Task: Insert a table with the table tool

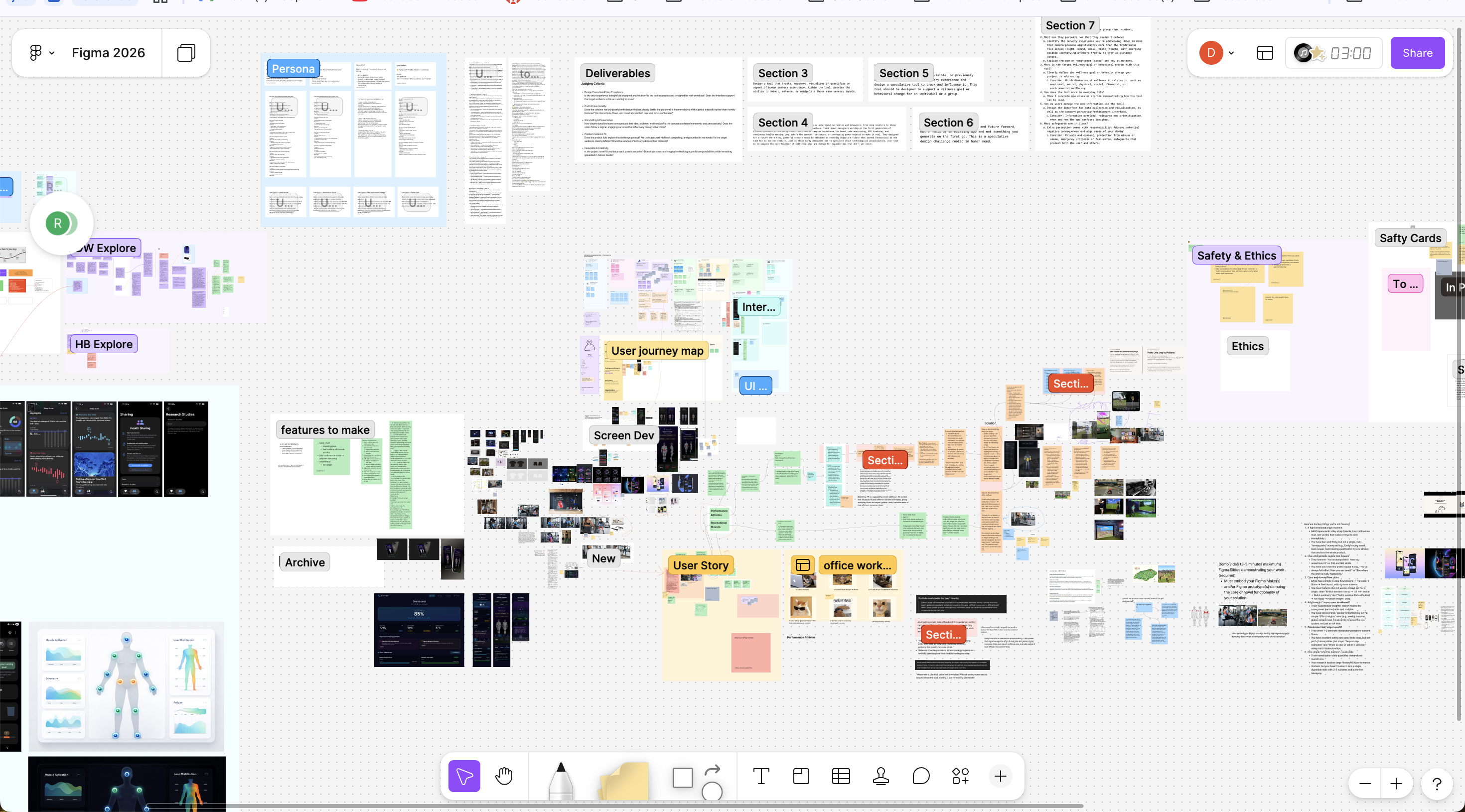Action: click(841, 776)
